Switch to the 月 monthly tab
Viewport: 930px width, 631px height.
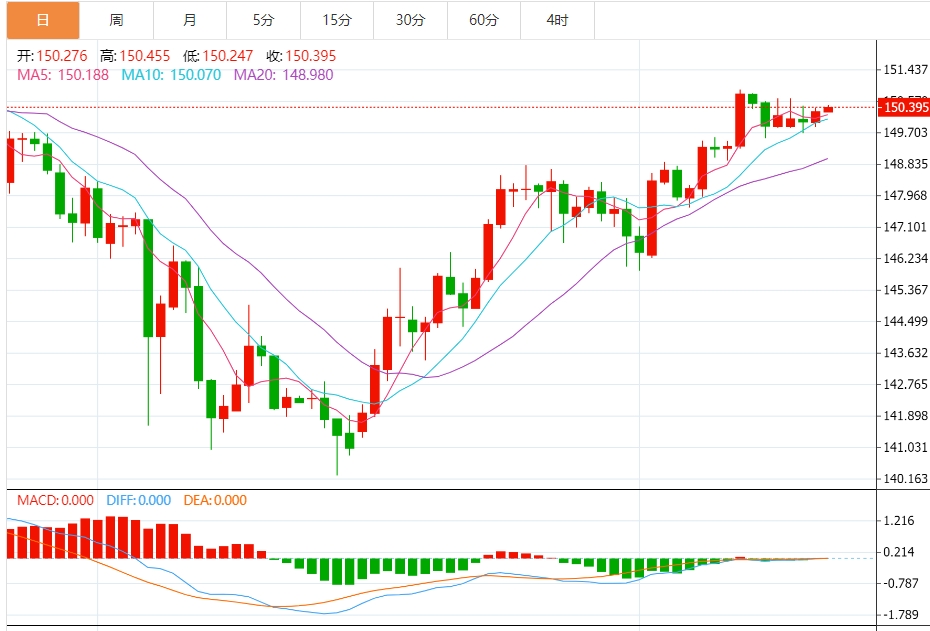[190, 20]
